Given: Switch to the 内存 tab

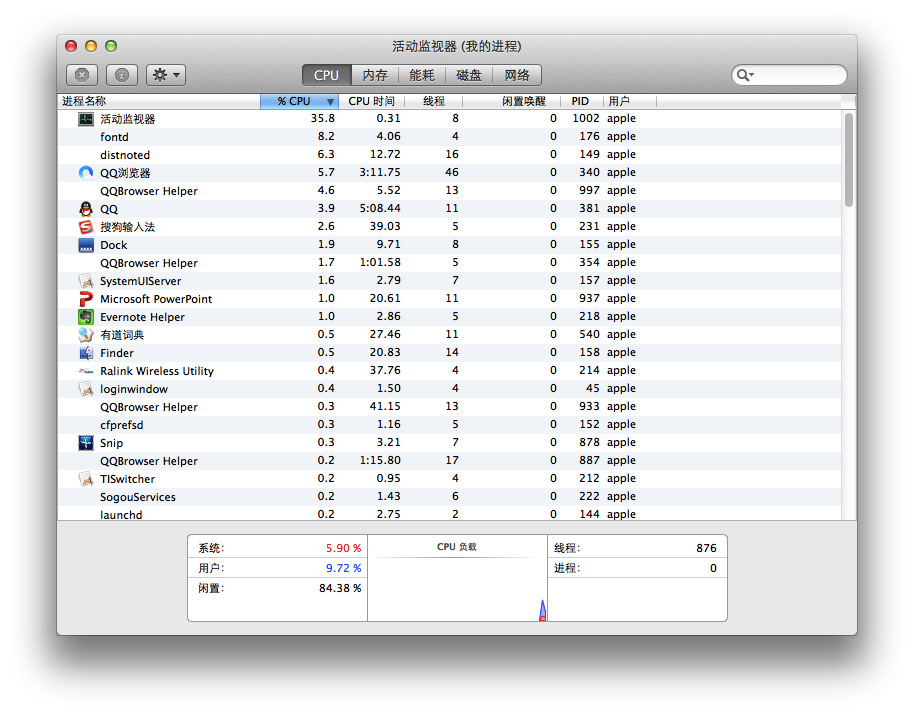Looking at the screenshot, I should pos(375,75).
